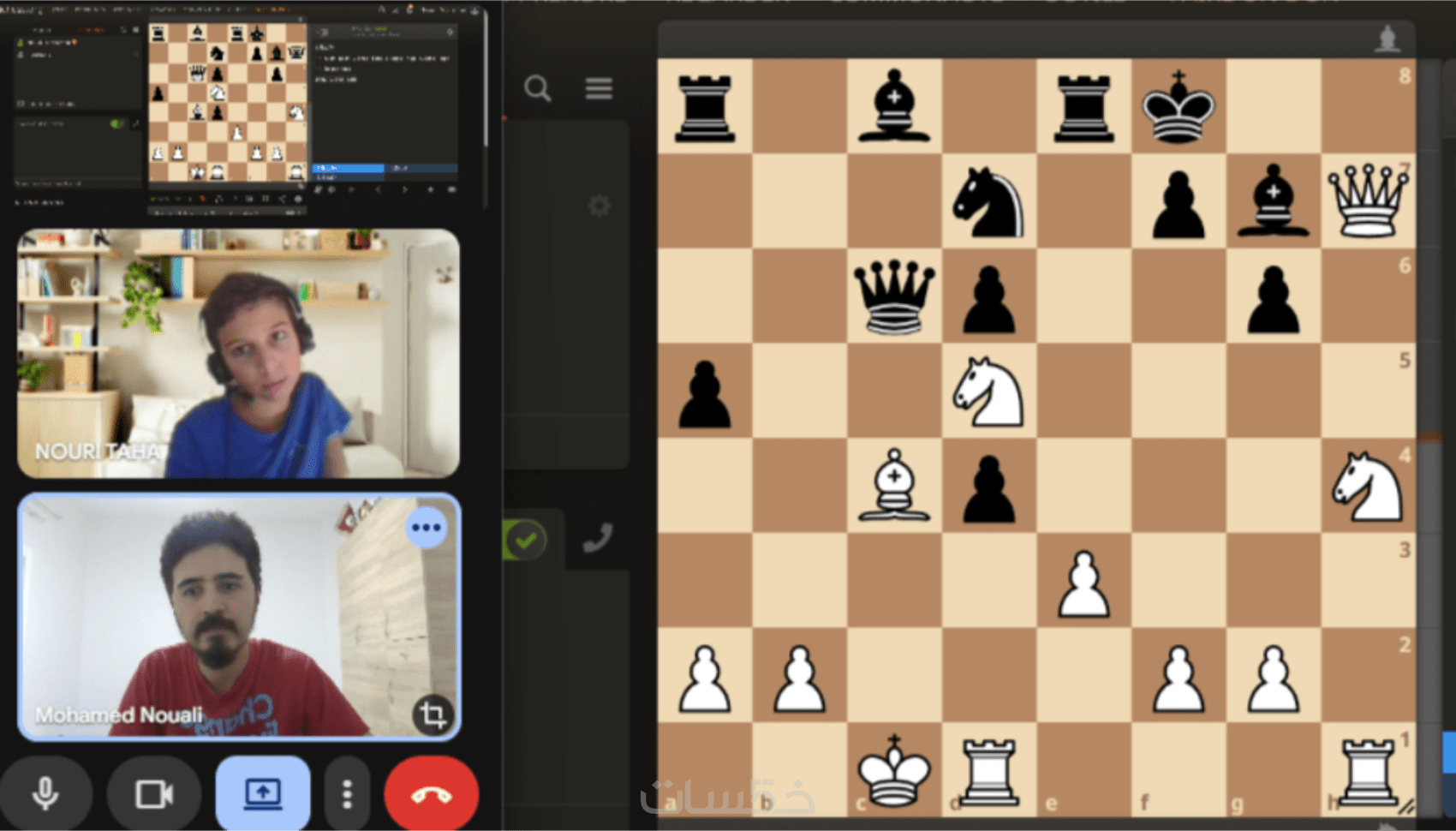
Task: Turn off the camera in the call controls
Action: point(154,794)
